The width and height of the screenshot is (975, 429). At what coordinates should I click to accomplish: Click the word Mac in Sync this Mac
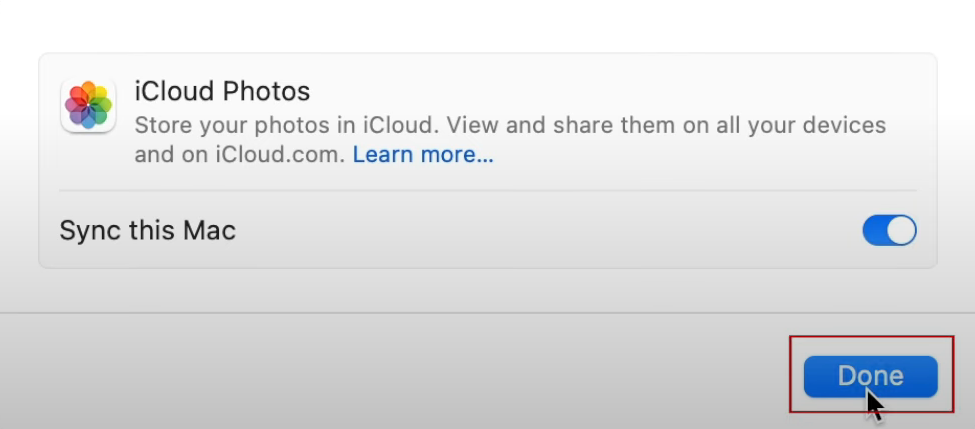pos(209,231)
